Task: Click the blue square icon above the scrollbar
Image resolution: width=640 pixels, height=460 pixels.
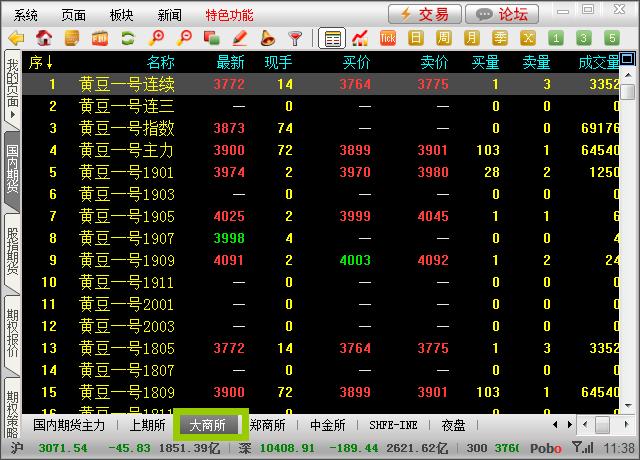Action: [x=627, y=59]
